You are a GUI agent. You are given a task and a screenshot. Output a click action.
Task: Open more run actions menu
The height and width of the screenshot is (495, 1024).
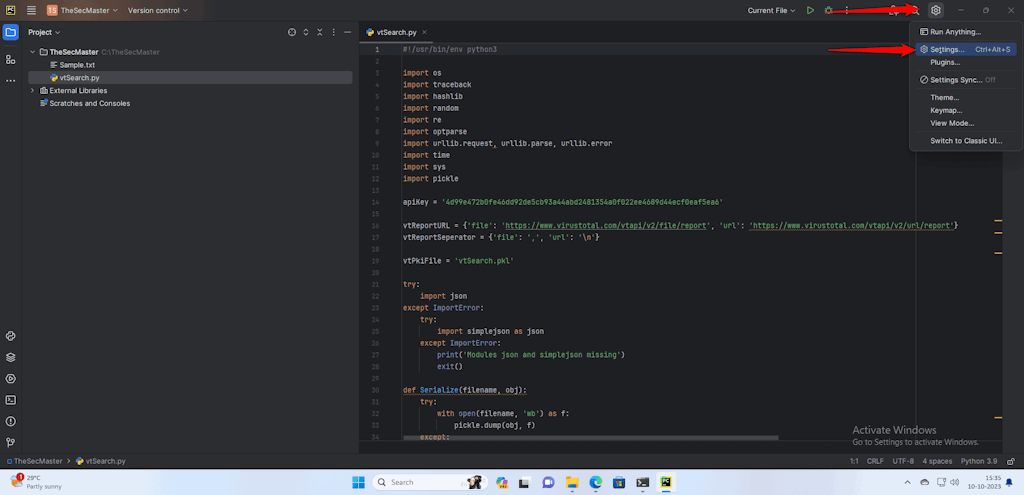click(x=847, y=10)
